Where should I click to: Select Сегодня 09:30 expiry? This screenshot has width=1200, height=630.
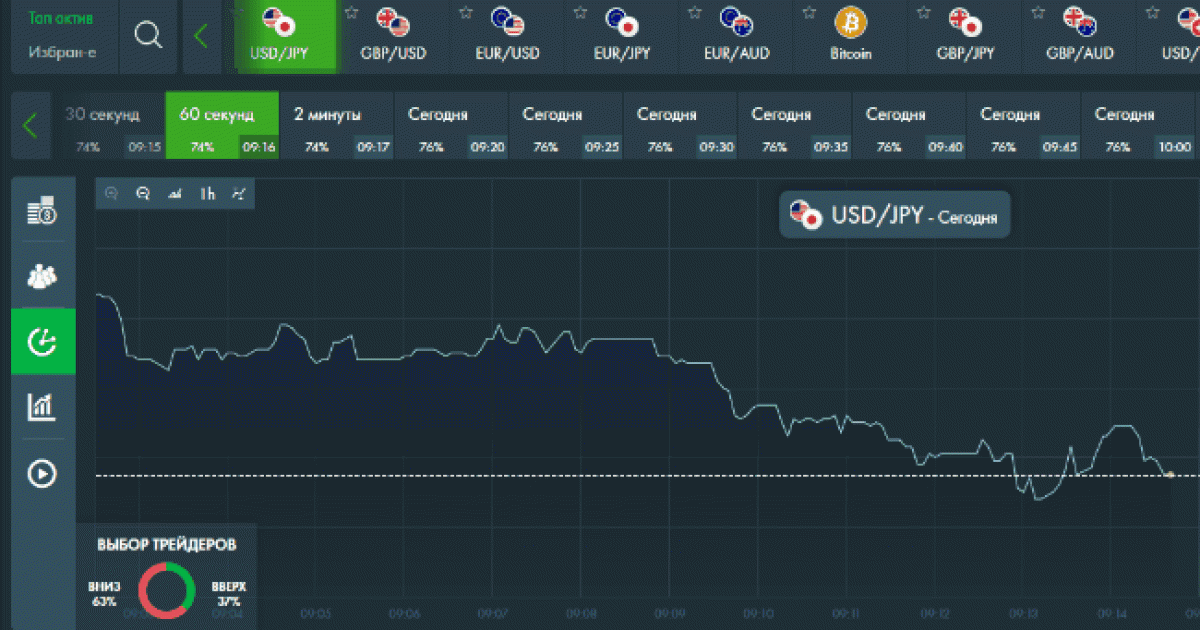[x=679, y=126]
